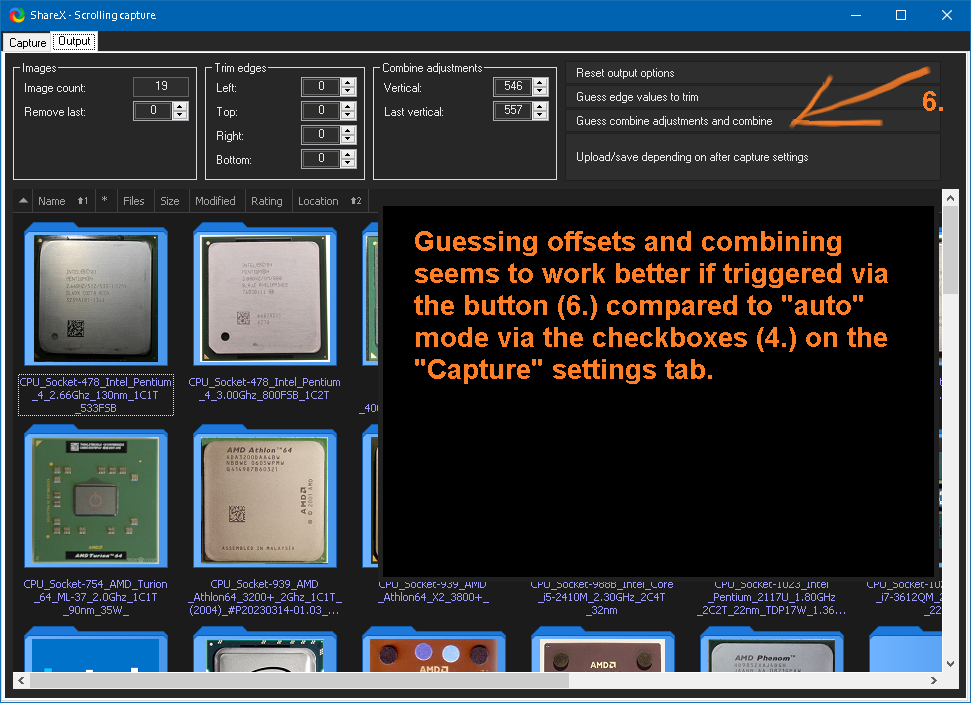Click the Image count field

[x=161, y=86]
